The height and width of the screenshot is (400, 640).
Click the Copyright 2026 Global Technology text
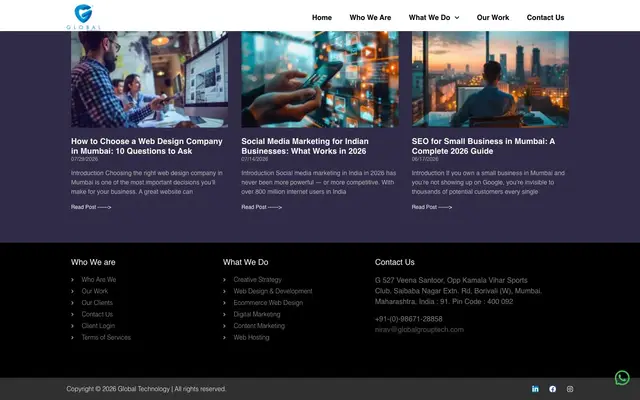146,389
